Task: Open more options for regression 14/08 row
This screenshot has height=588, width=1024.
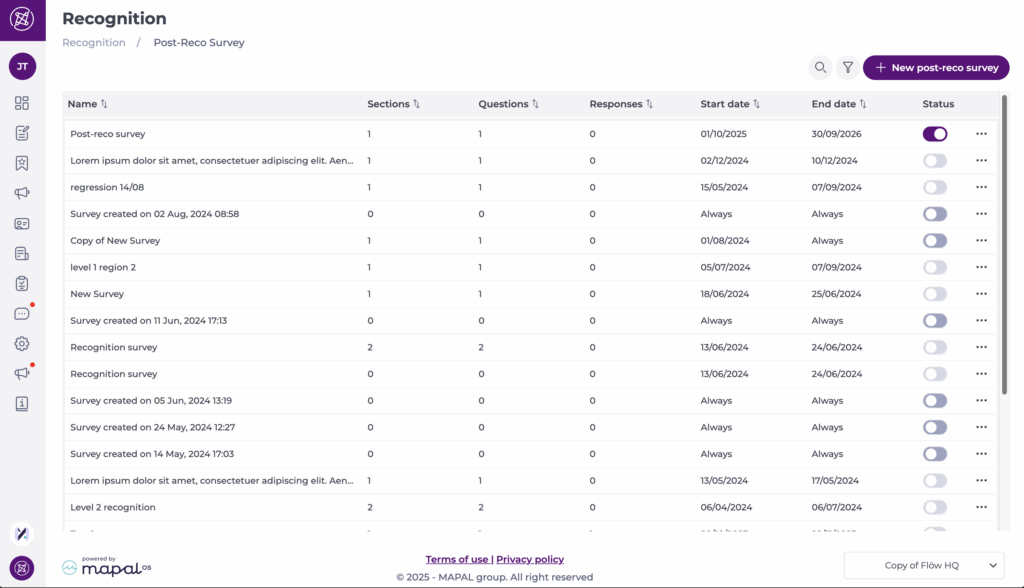Action: 981,187
